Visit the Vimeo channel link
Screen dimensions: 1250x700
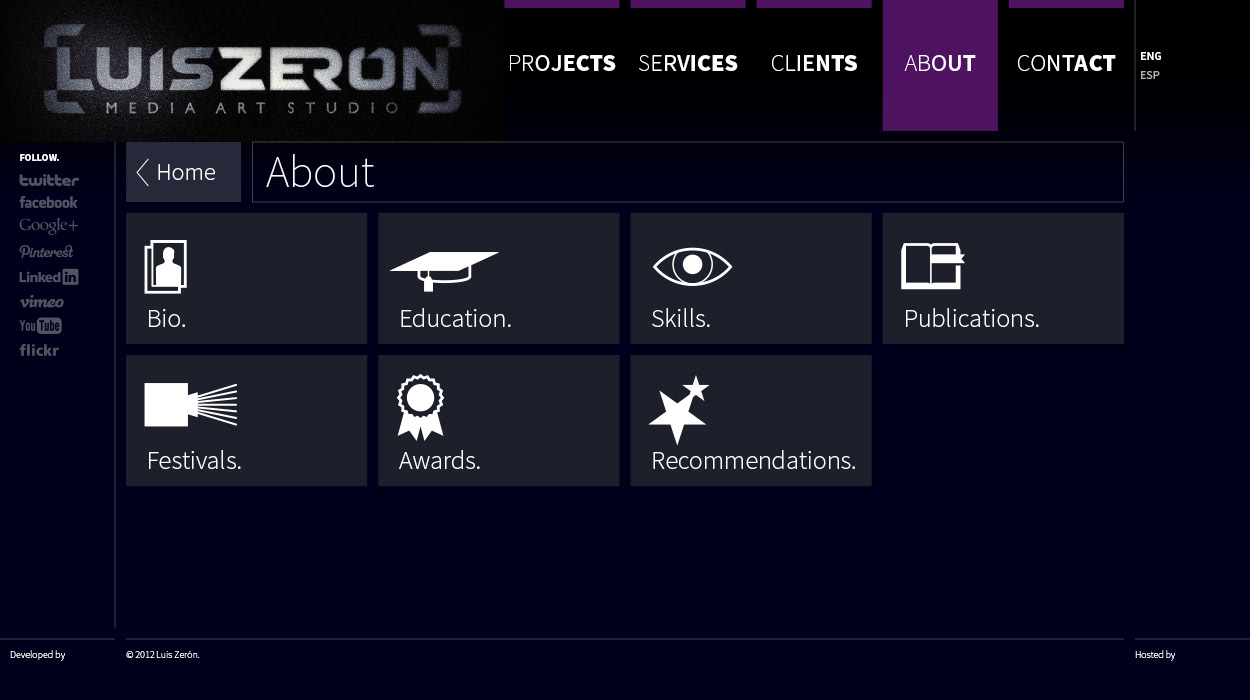pos(41,302)
